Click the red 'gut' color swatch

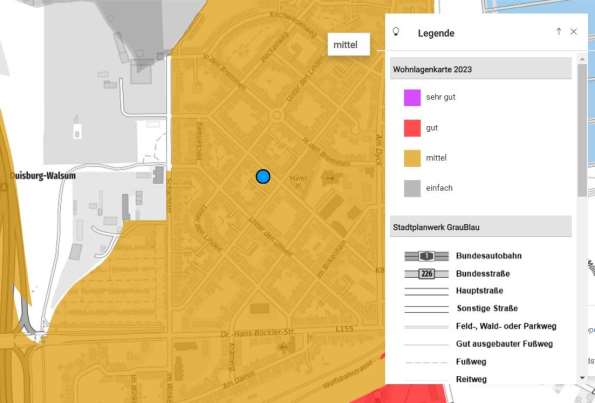pos(412,128)
